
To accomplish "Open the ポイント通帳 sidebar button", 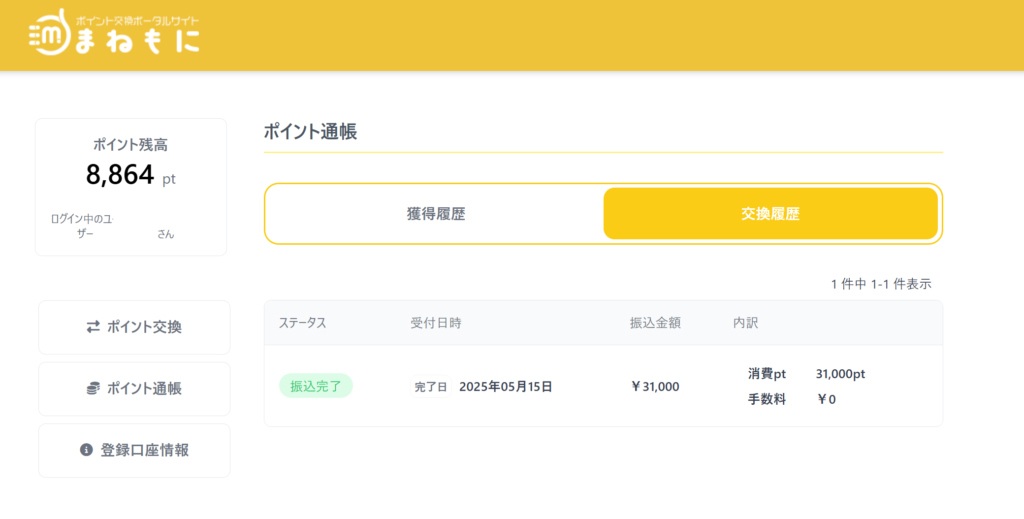I will [x=134, y=388].
